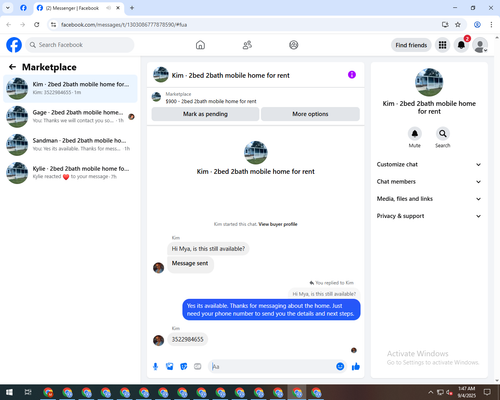Open the Windows notification center icon
The image size is (500, 400).
pos(487,392)
